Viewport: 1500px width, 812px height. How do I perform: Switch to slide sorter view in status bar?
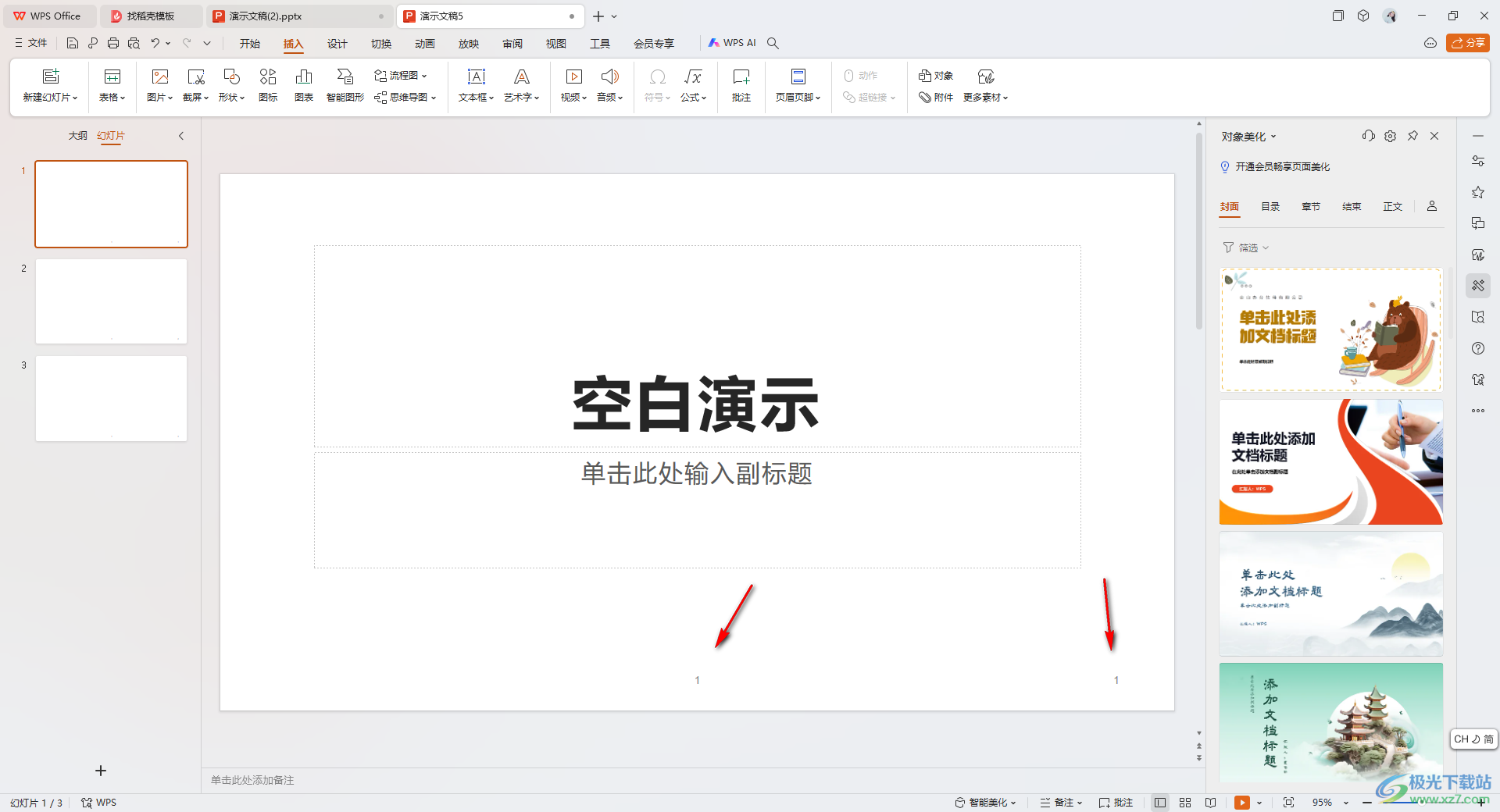1185,803
